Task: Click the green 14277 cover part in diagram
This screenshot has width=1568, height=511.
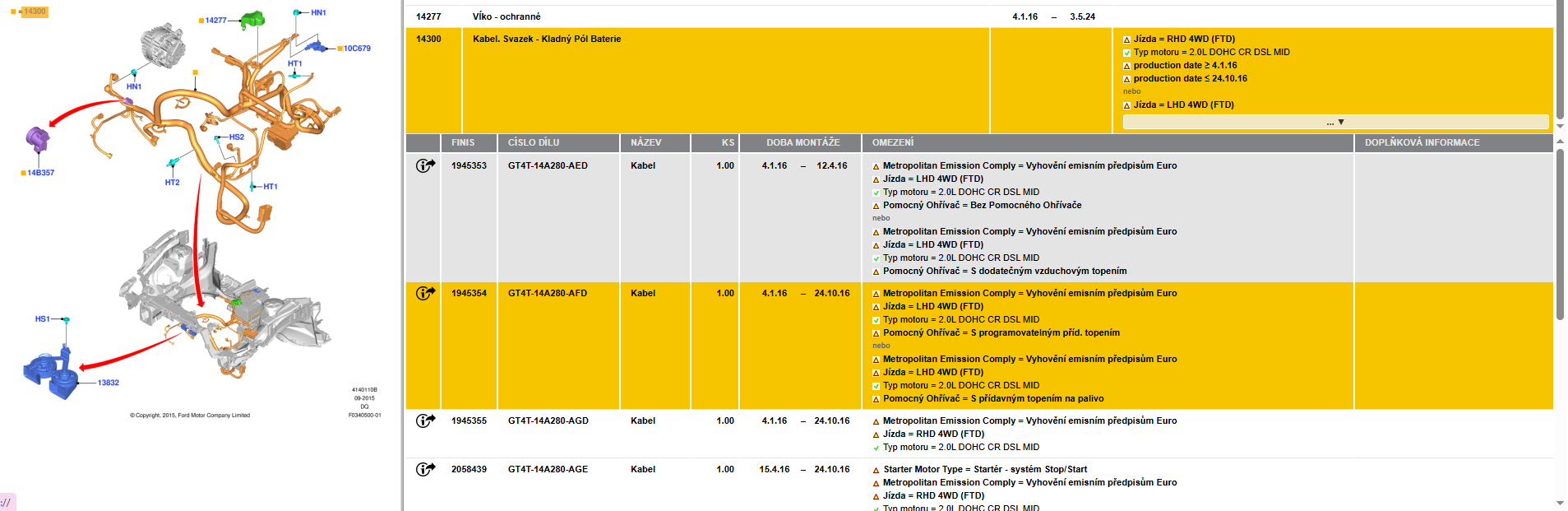Action: pyautogui.click(x=252, y=20)
